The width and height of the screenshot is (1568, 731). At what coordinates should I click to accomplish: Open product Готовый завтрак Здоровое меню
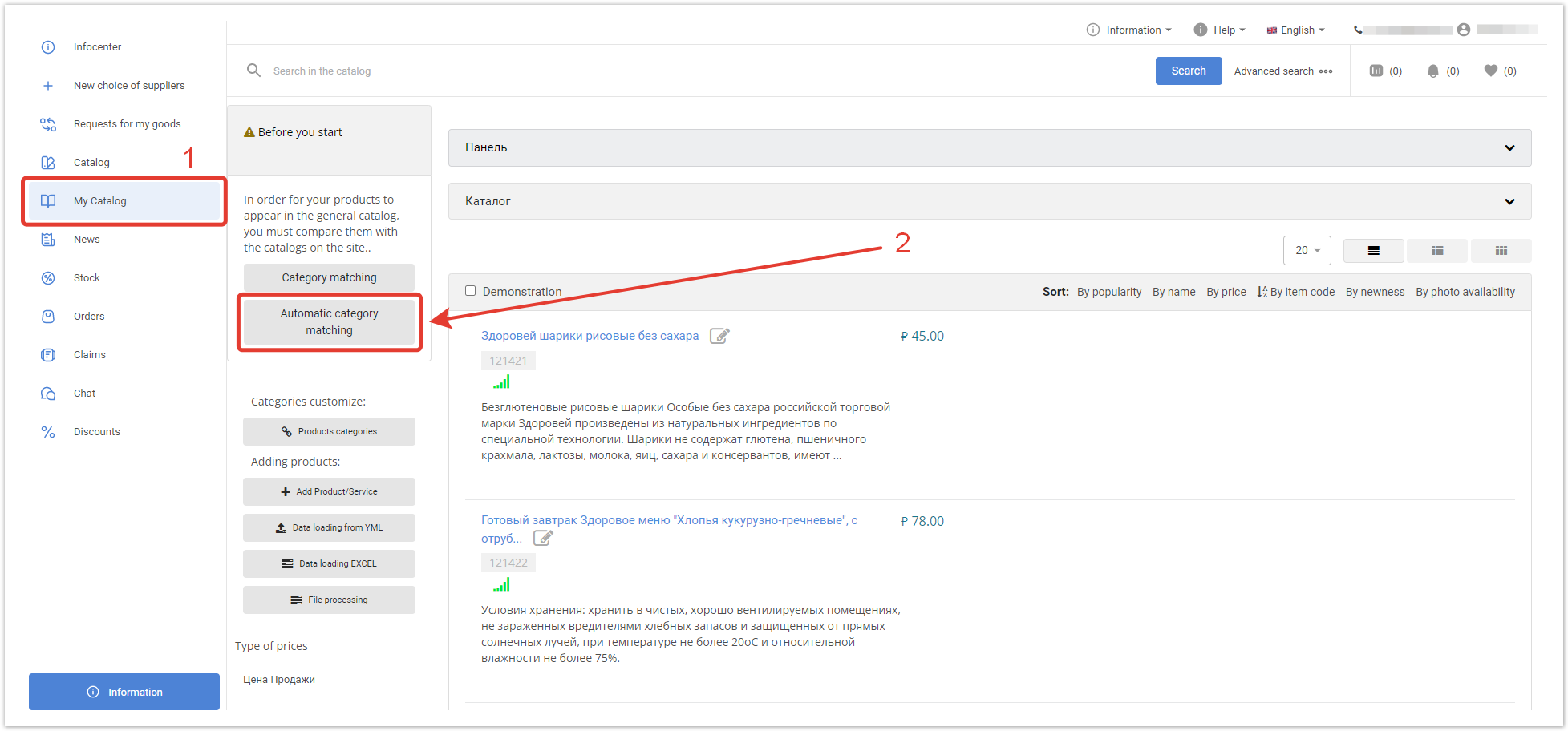pos(669,530)
